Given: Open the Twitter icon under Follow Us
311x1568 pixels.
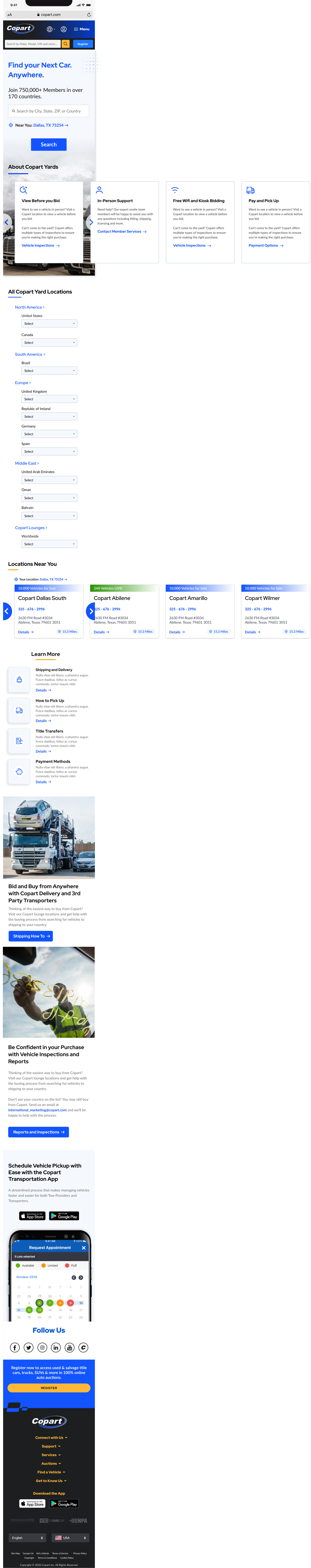Looking at the screenshot, I should point(29,1348).
